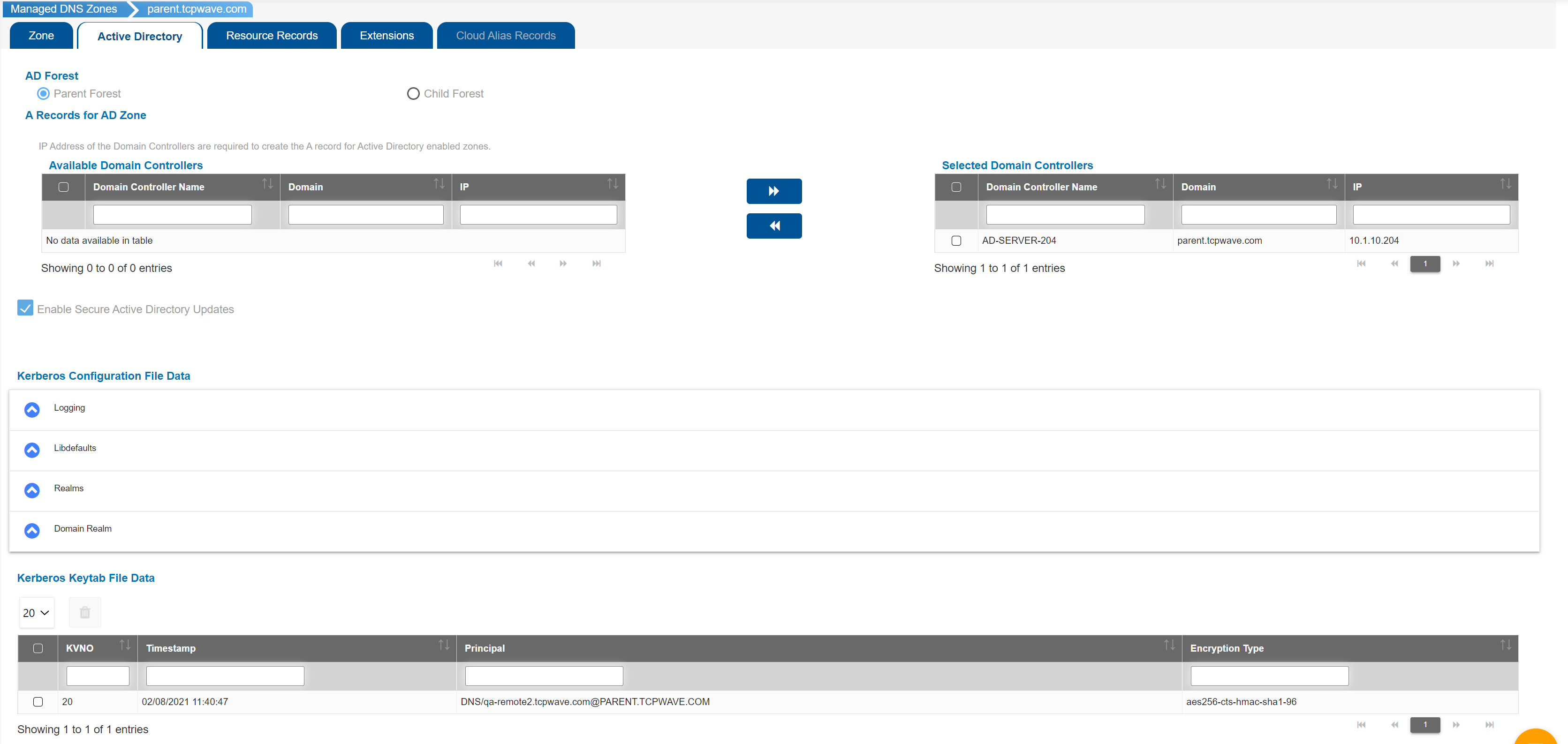
Task: Go to last page of Selected Domain Controllers
Action: pyautogui.click(x=1489, y=263)
